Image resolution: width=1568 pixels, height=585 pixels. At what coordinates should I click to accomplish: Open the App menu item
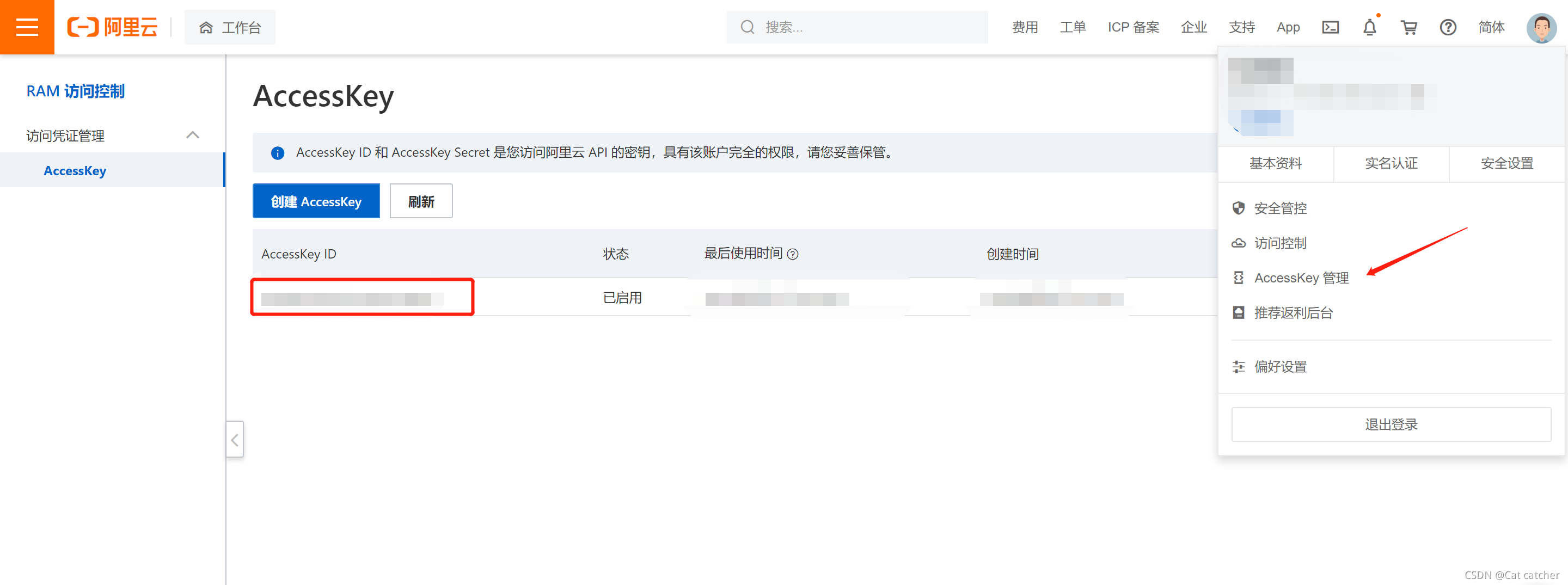click(1288, 27)
